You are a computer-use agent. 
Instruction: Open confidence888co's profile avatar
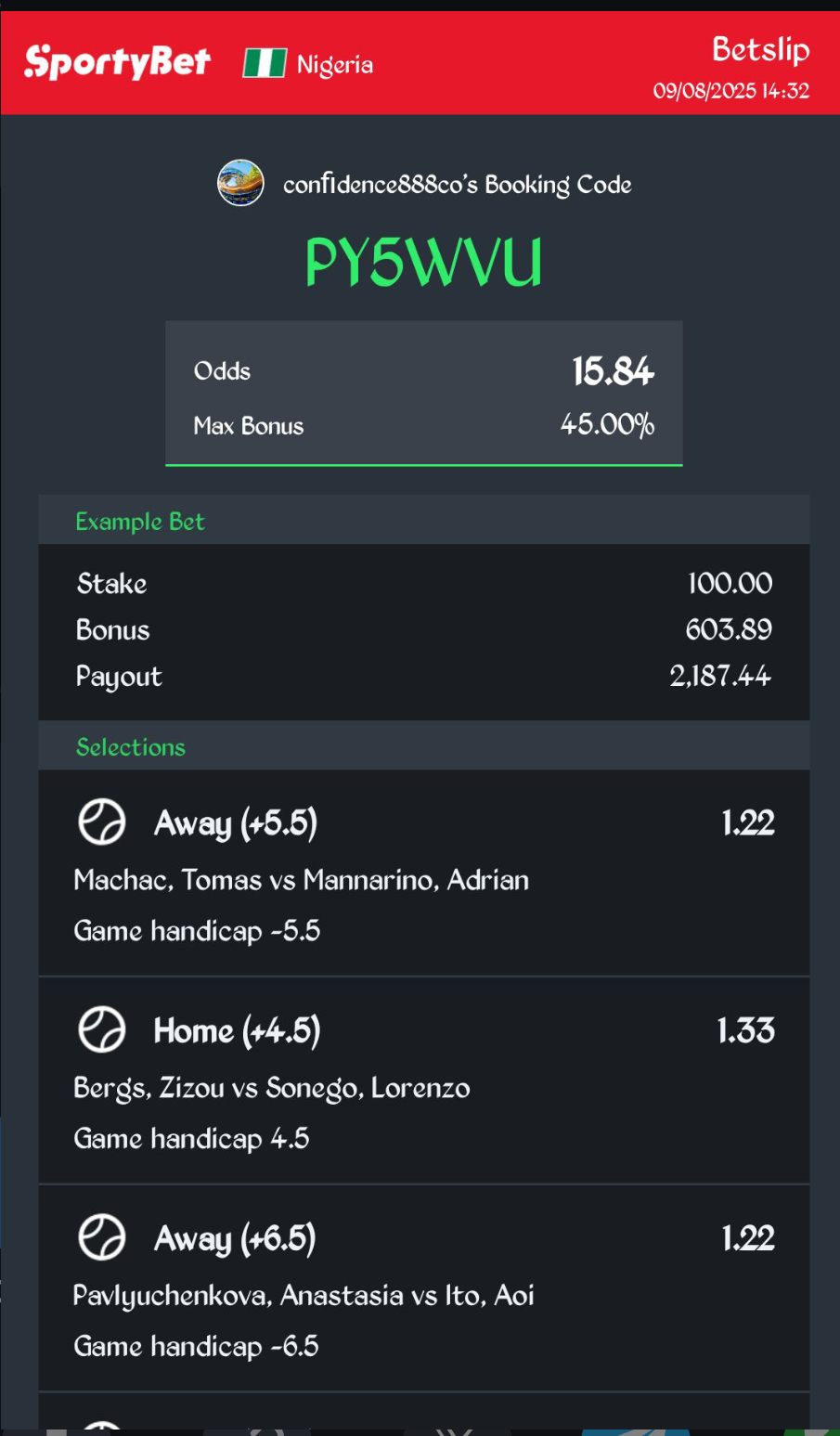[240, 183]
